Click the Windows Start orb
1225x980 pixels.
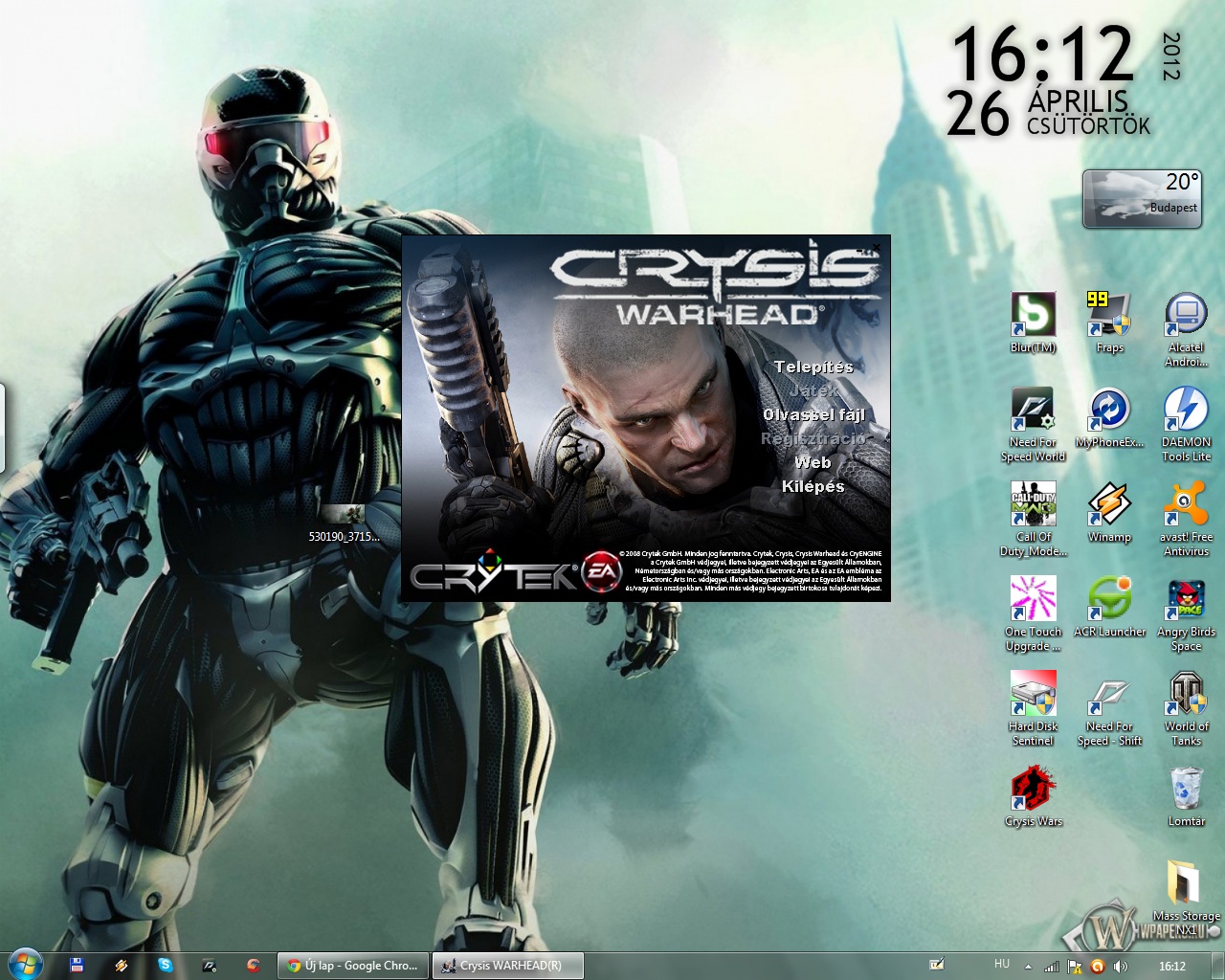[x=25, y=964]
